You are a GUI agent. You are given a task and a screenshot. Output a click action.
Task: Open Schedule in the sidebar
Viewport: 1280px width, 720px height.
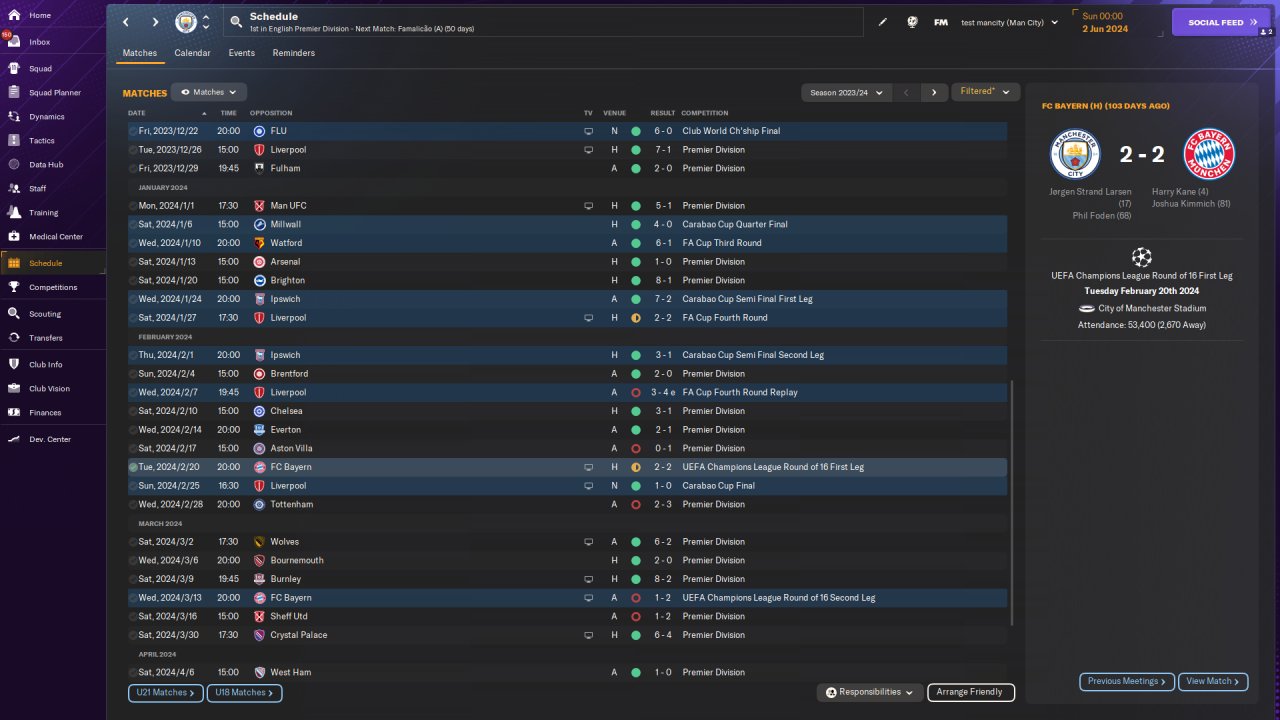(53, 263)
